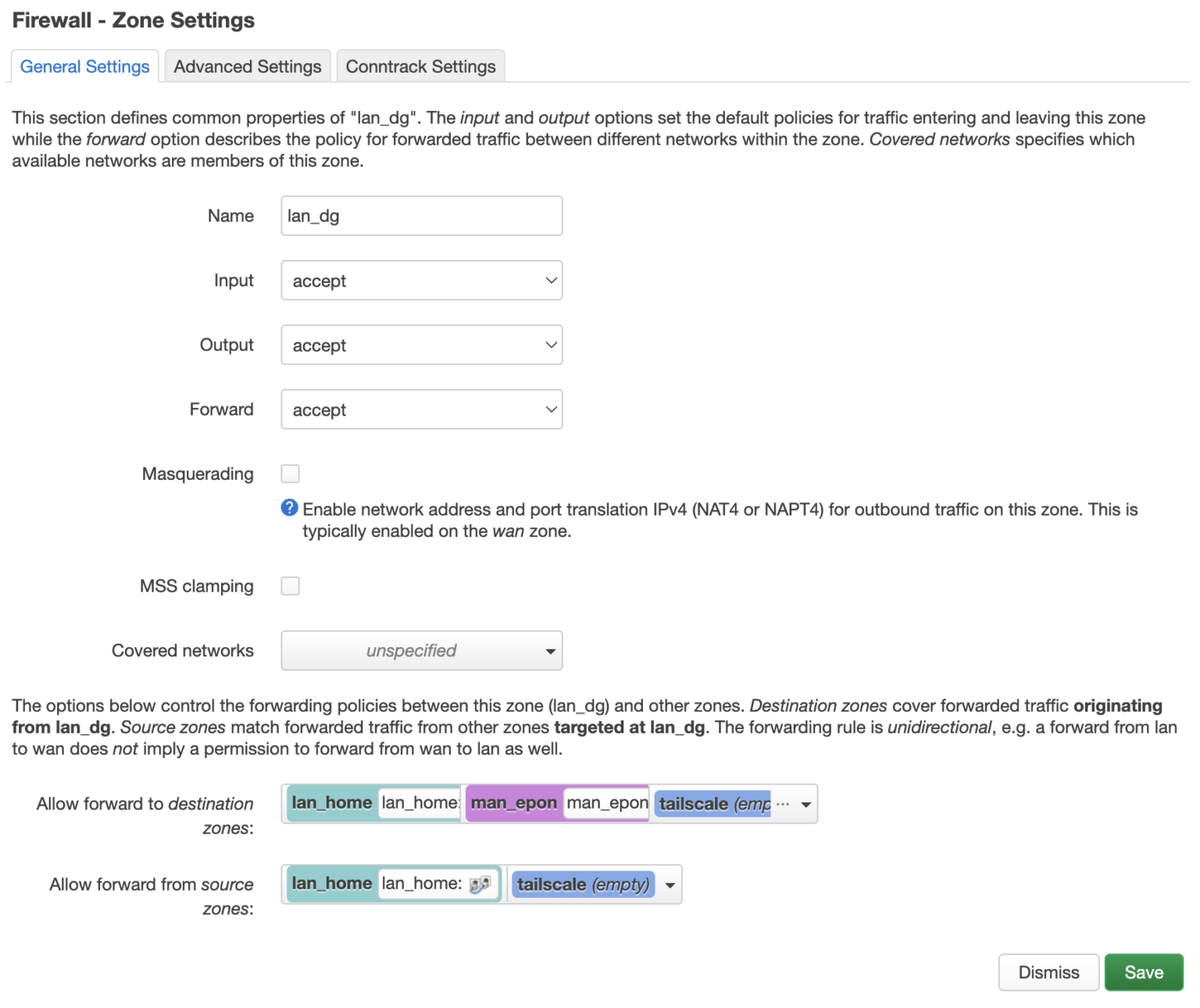Select the purple man_epon zone badge
The image size is (1200, 1008).
click(513, 803)
